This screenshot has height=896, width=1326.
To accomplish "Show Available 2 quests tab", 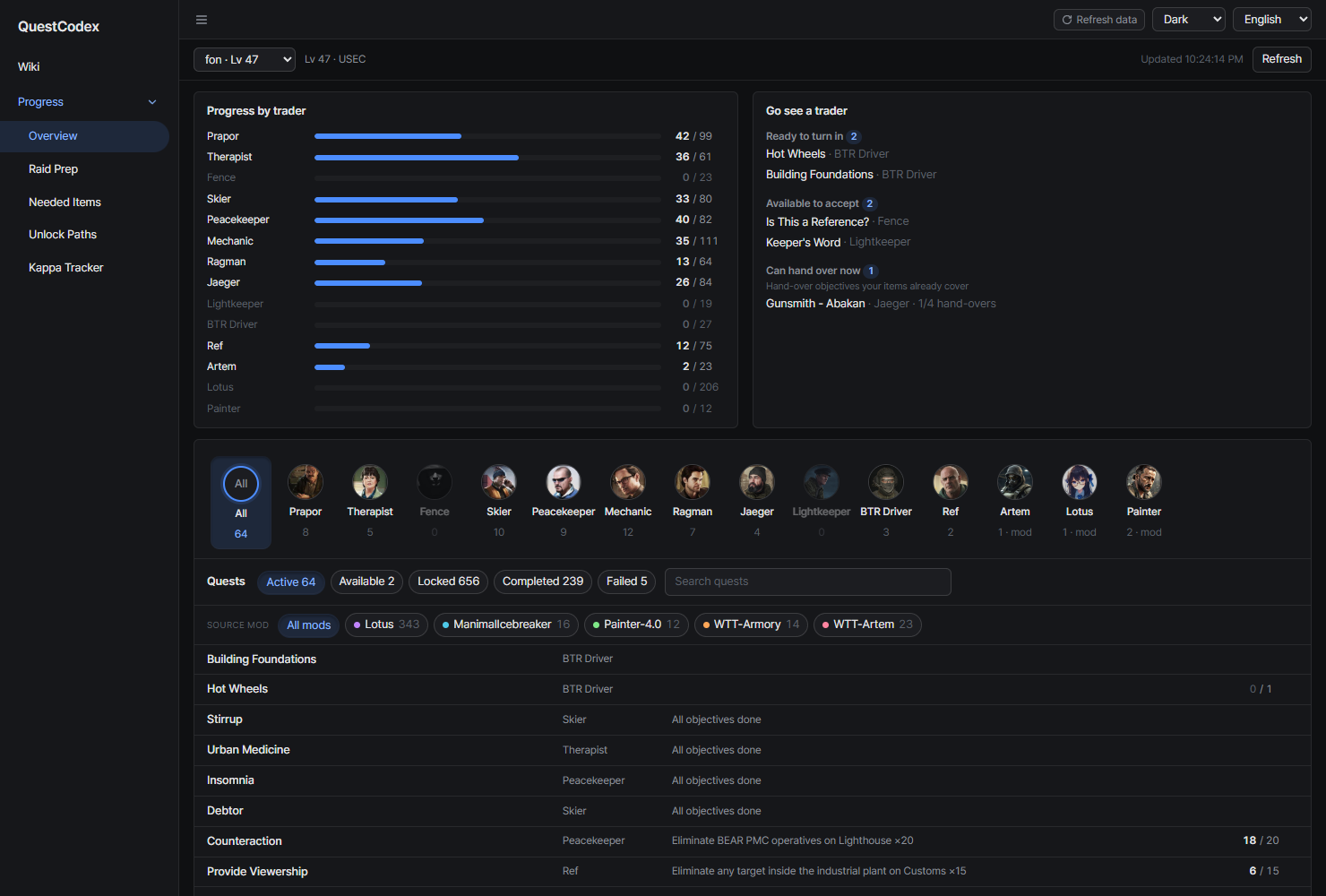I will coord(366,582).
